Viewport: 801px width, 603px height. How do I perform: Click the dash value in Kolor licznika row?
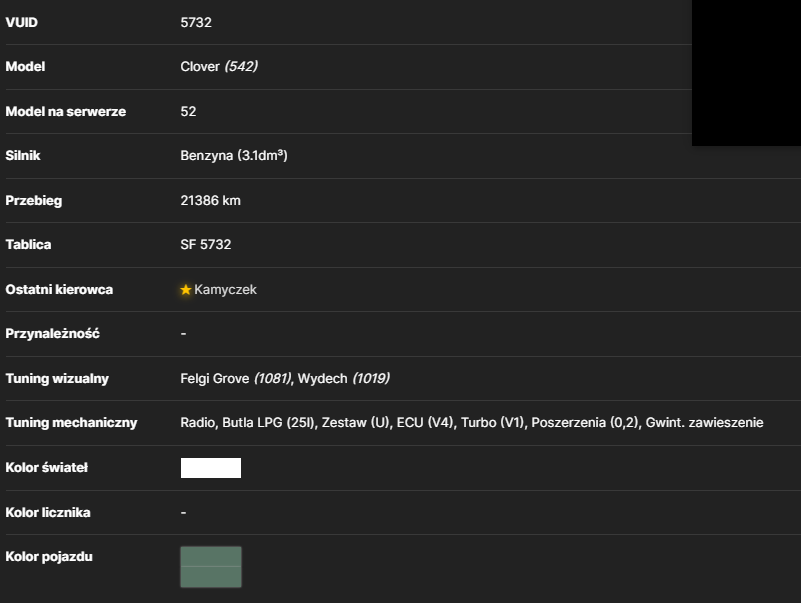[183, 513]
